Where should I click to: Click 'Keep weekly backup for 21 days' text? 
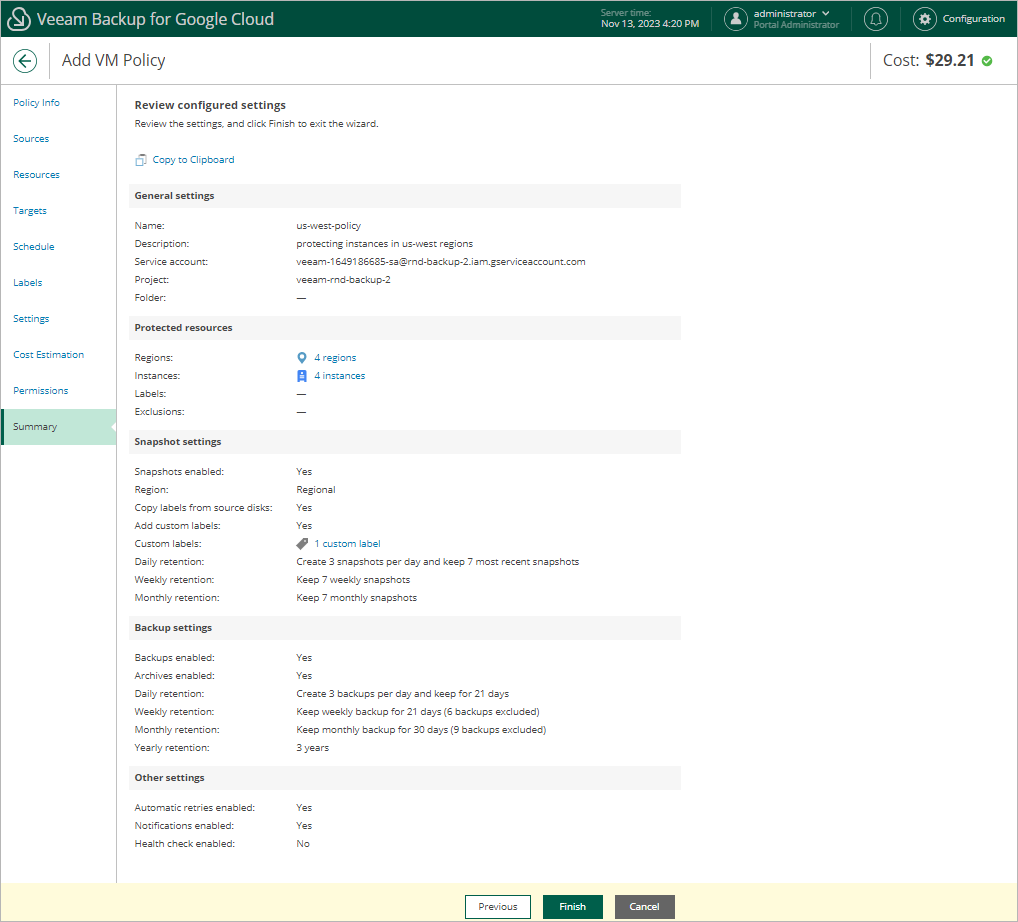coord(417,712)
